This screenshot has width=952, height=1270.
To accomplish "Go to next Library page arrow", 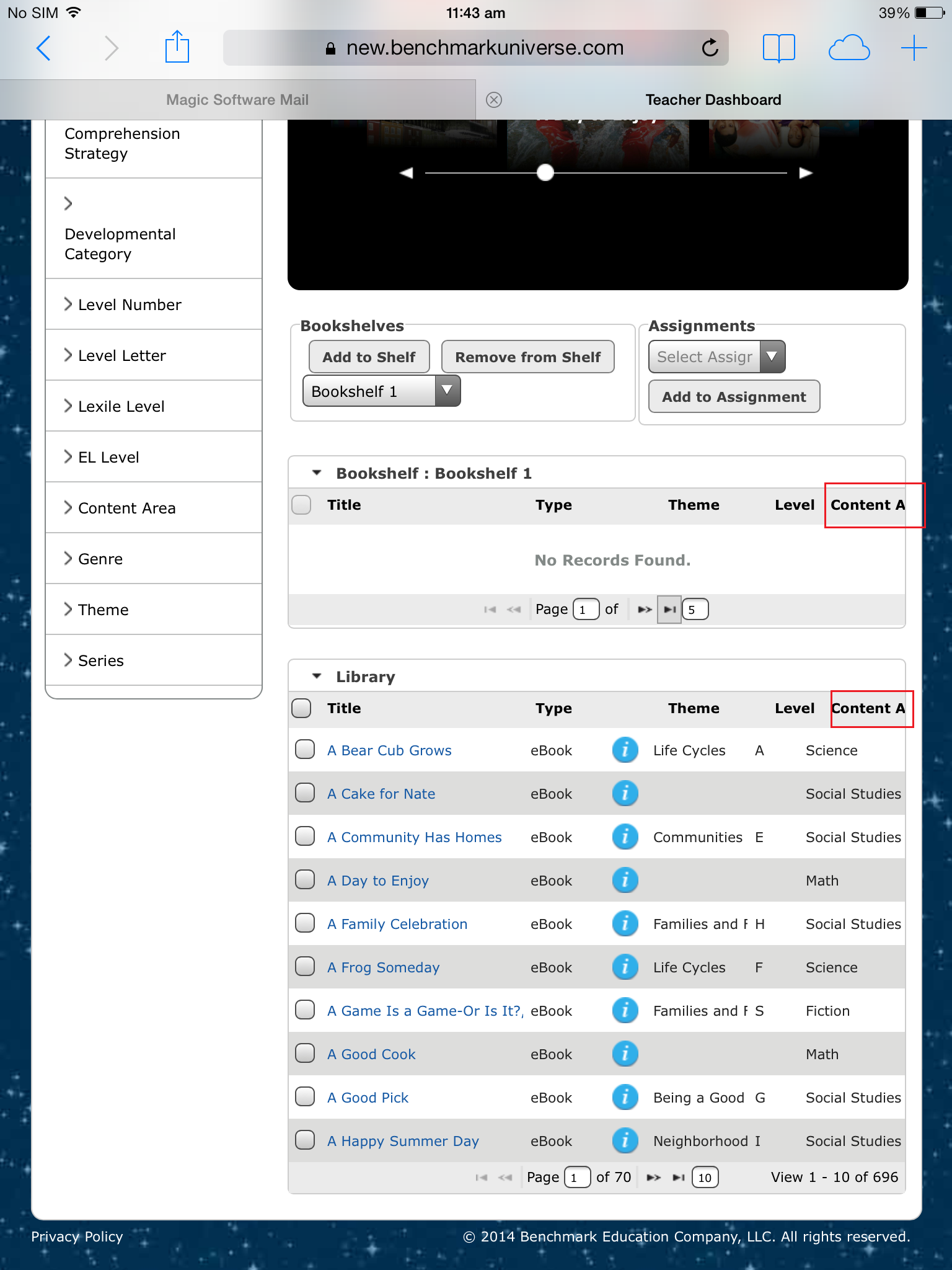I will (x=654, y=1177).
